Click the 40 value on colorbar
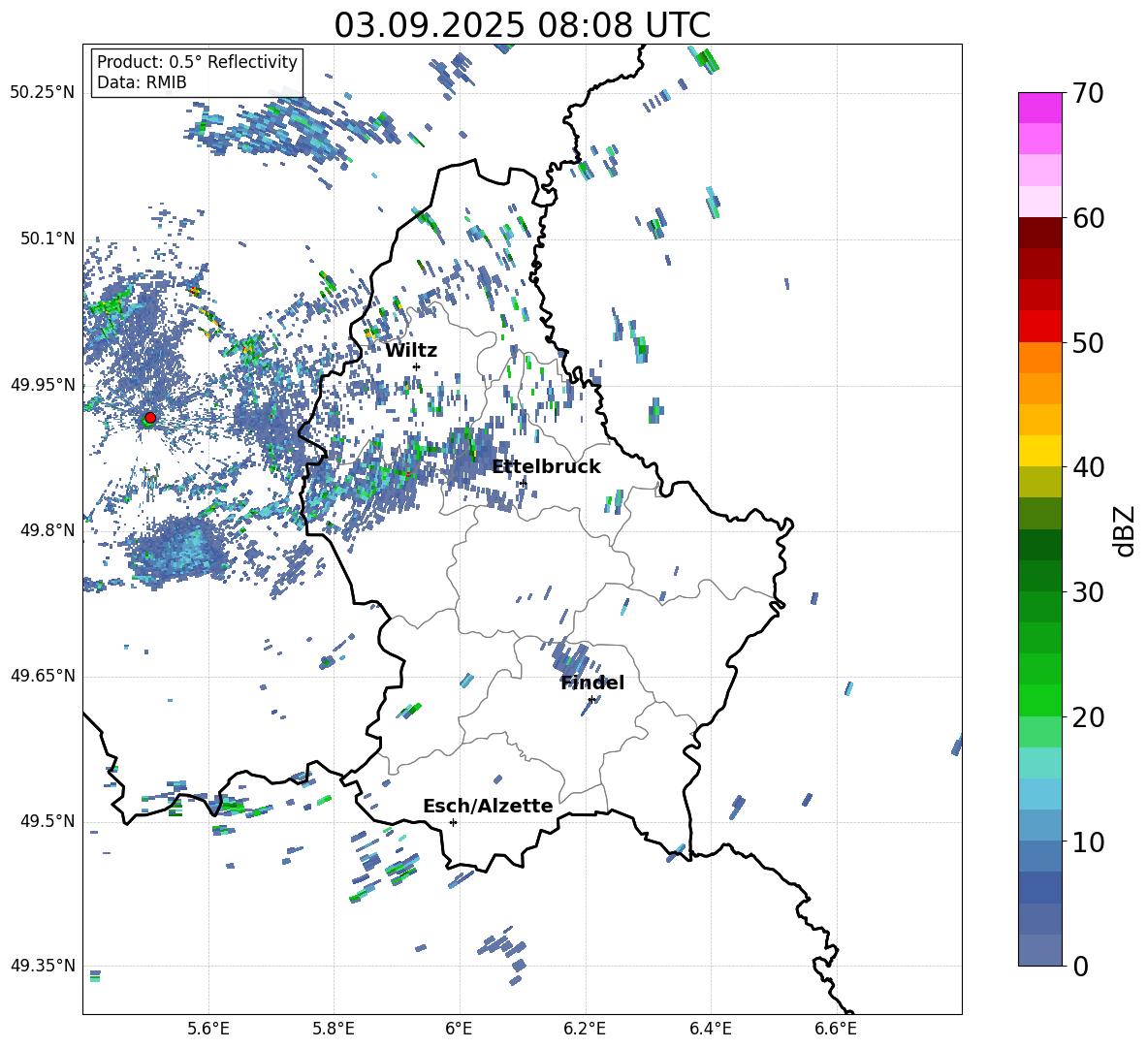Image resolution: width=1148 pixels, height=1048 pixels. (1088, 467)
